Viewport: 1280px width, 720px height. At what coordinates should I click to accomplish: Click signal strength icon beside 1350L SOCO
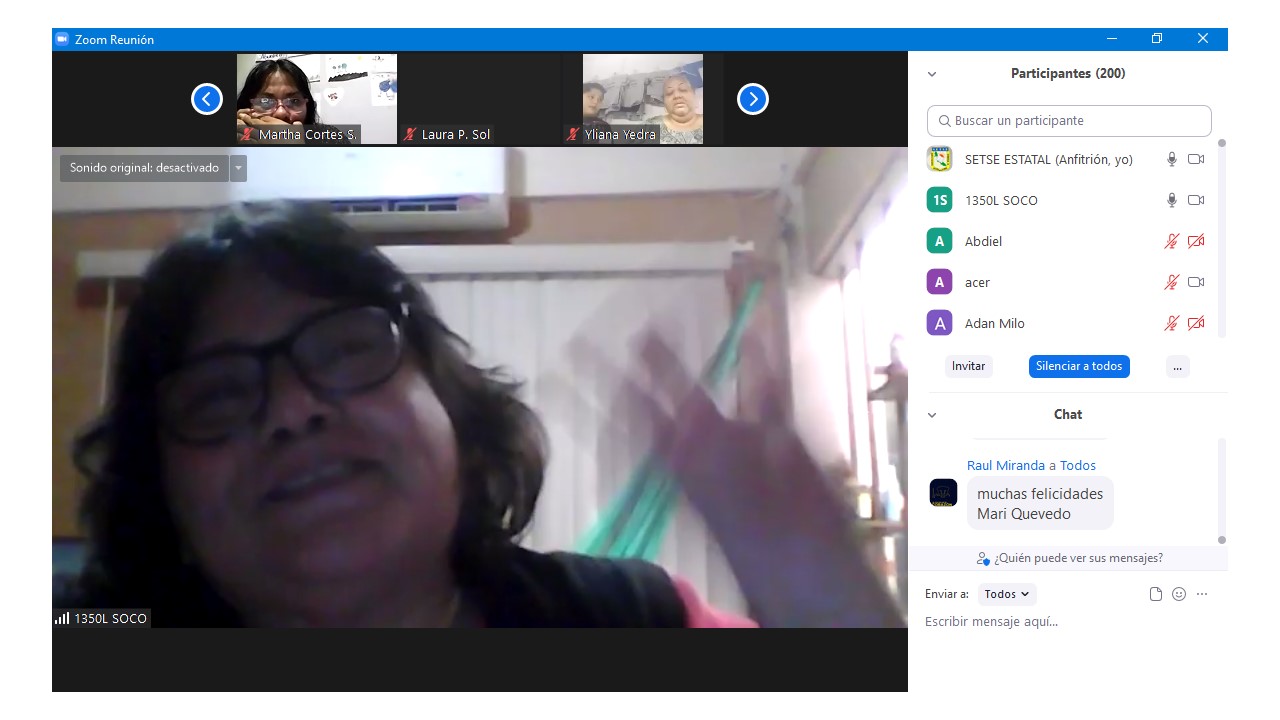[x=62, y=619]
